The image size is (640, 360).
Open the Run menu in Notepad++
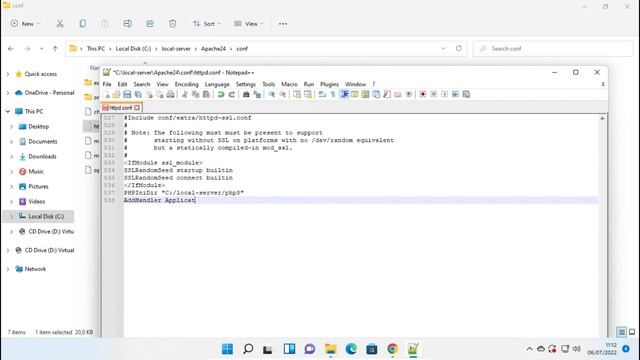tap(309, 84)
